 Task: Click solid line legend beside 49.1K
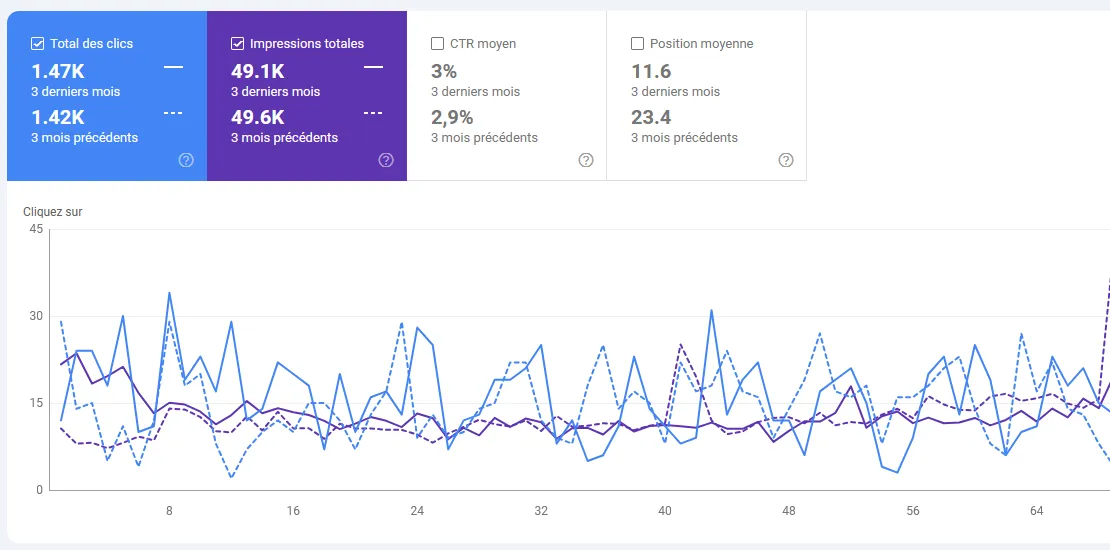coord(373,67)
